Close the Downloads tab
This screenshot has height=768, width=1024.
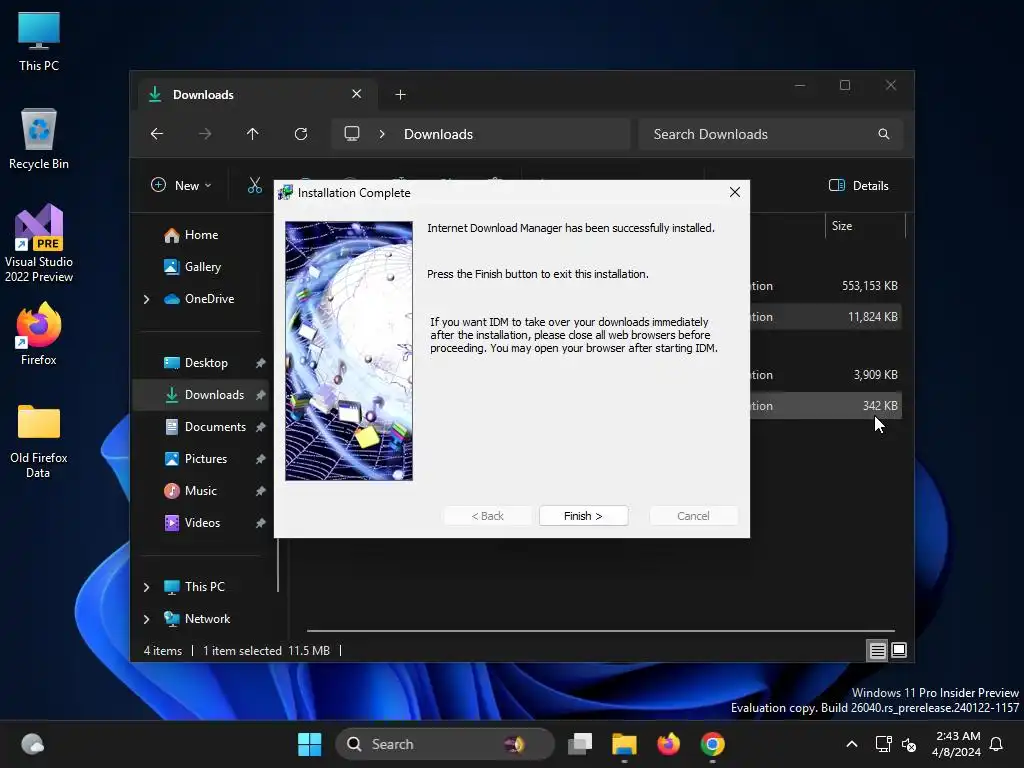click(357, 94)
